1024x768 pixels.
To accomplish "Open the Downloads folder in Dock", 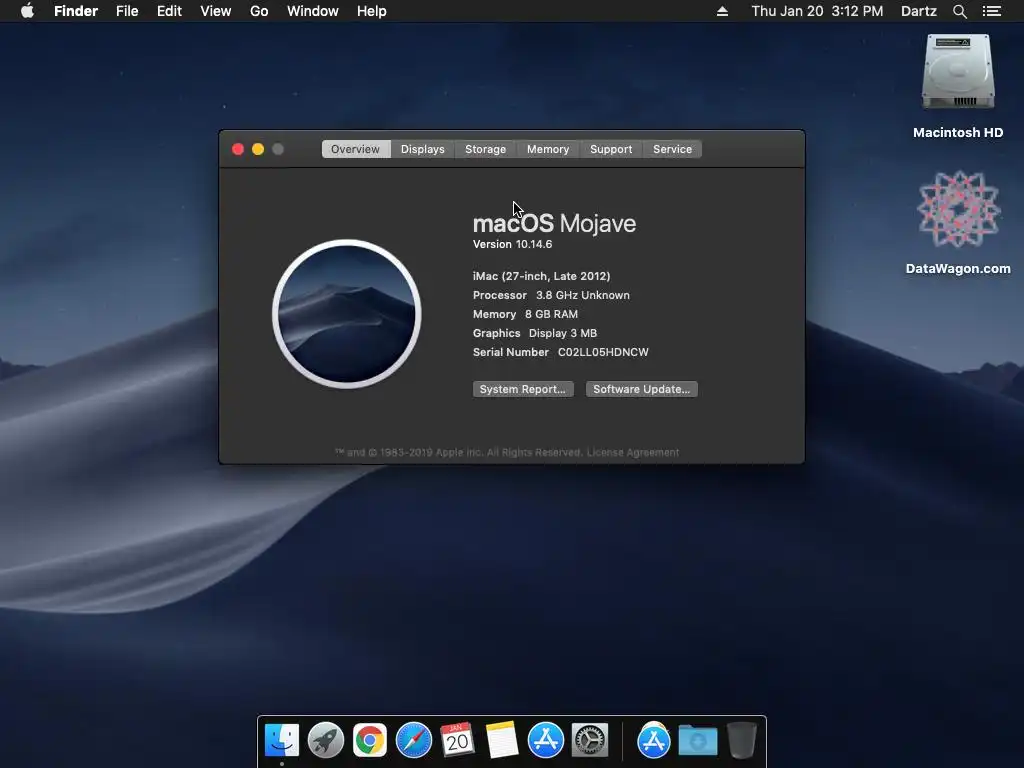I will pos(697,740).
